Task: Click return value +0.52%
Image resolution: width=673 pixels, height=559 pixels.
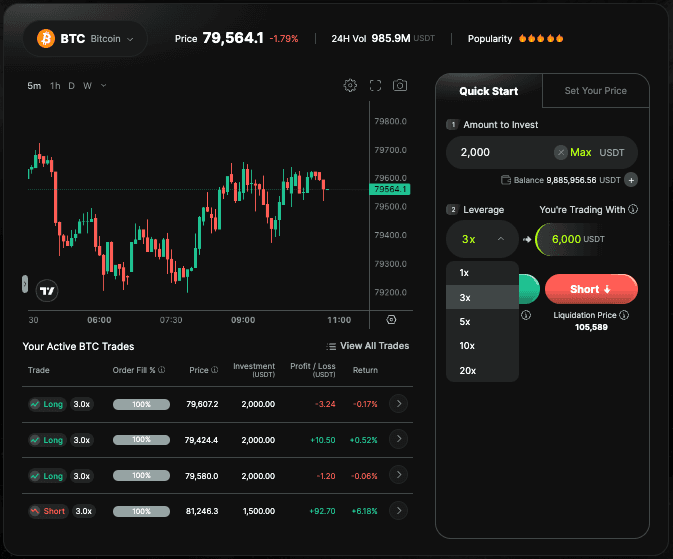Action: pyautogui.click(x=364, y=440)
